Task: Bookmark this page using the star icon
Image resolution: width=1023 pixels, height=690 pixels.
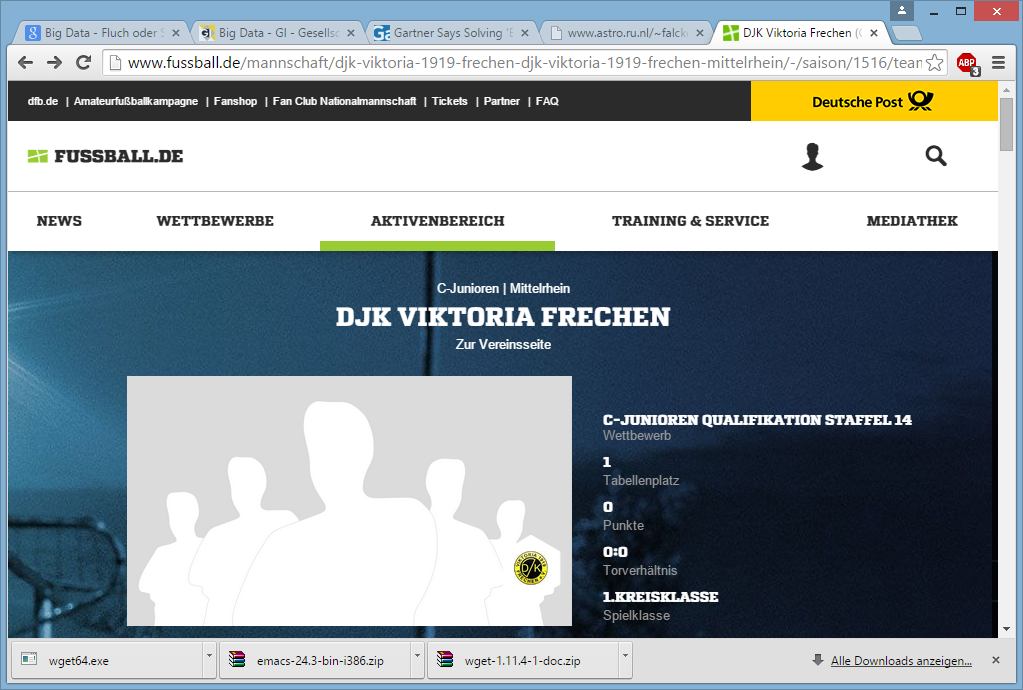Action: (934, 63)
